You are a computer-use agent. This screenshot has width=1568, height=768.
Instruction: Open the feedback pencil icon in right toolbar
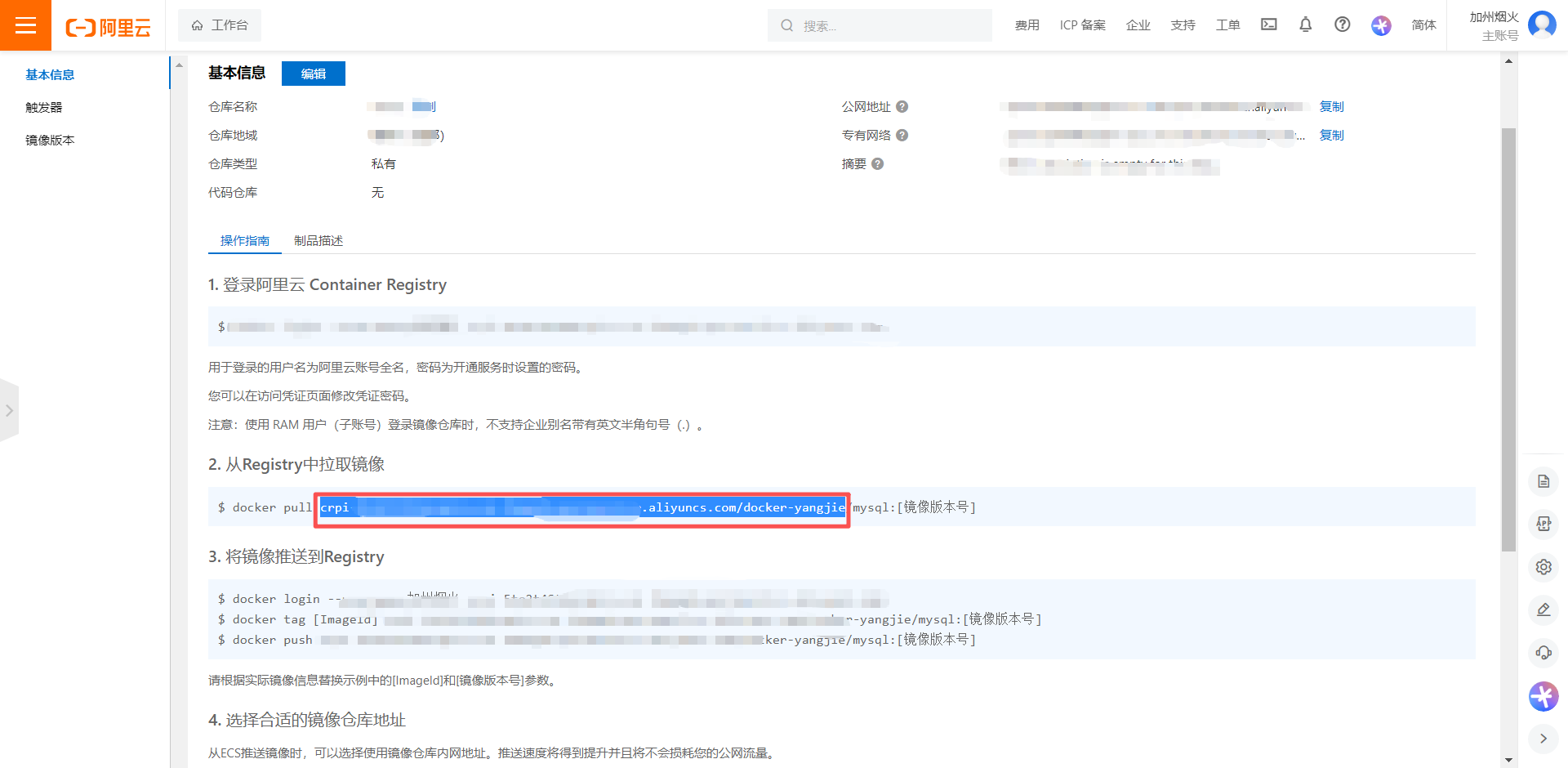[1543, 609]
